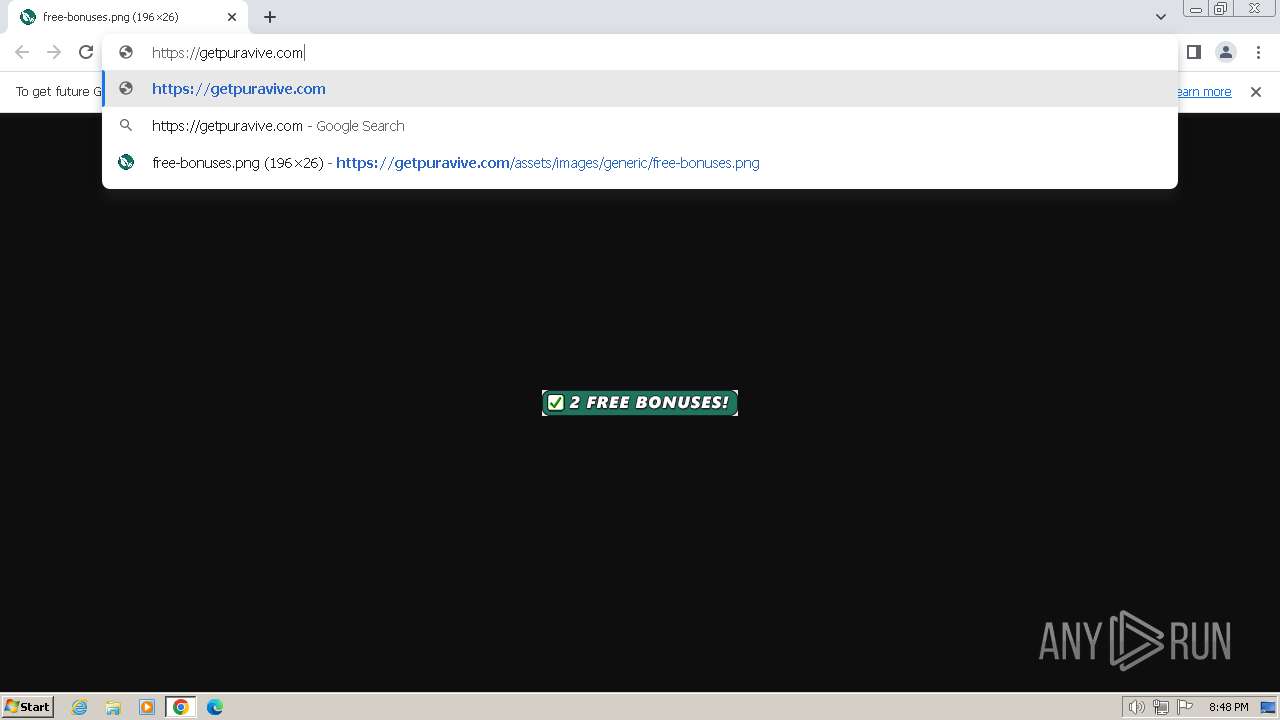Dismiss the infobar with X button

pyautogui.click(x=1256, y=92)
